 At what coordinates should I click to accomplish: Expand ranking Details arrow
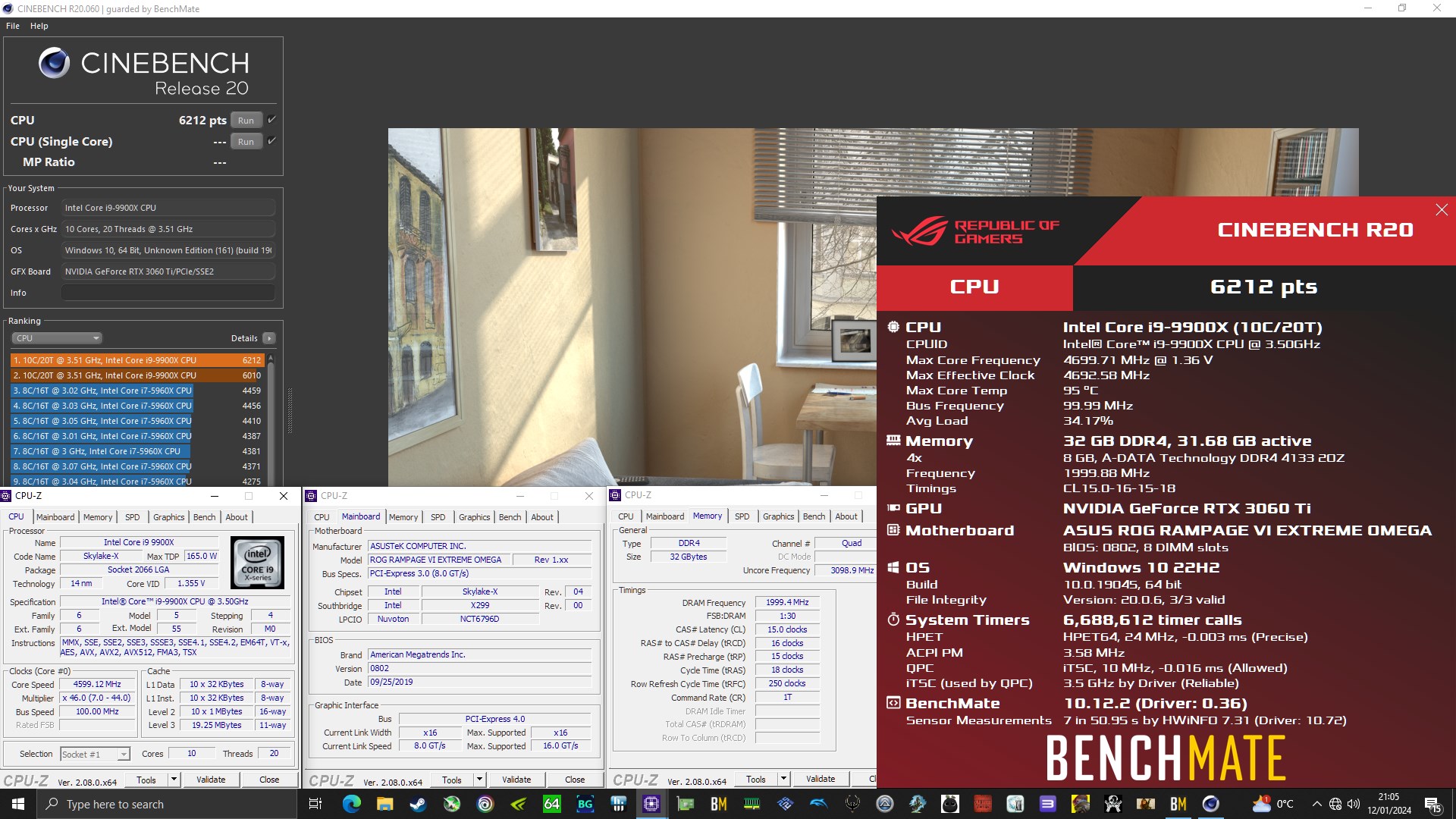click(269, 338)
